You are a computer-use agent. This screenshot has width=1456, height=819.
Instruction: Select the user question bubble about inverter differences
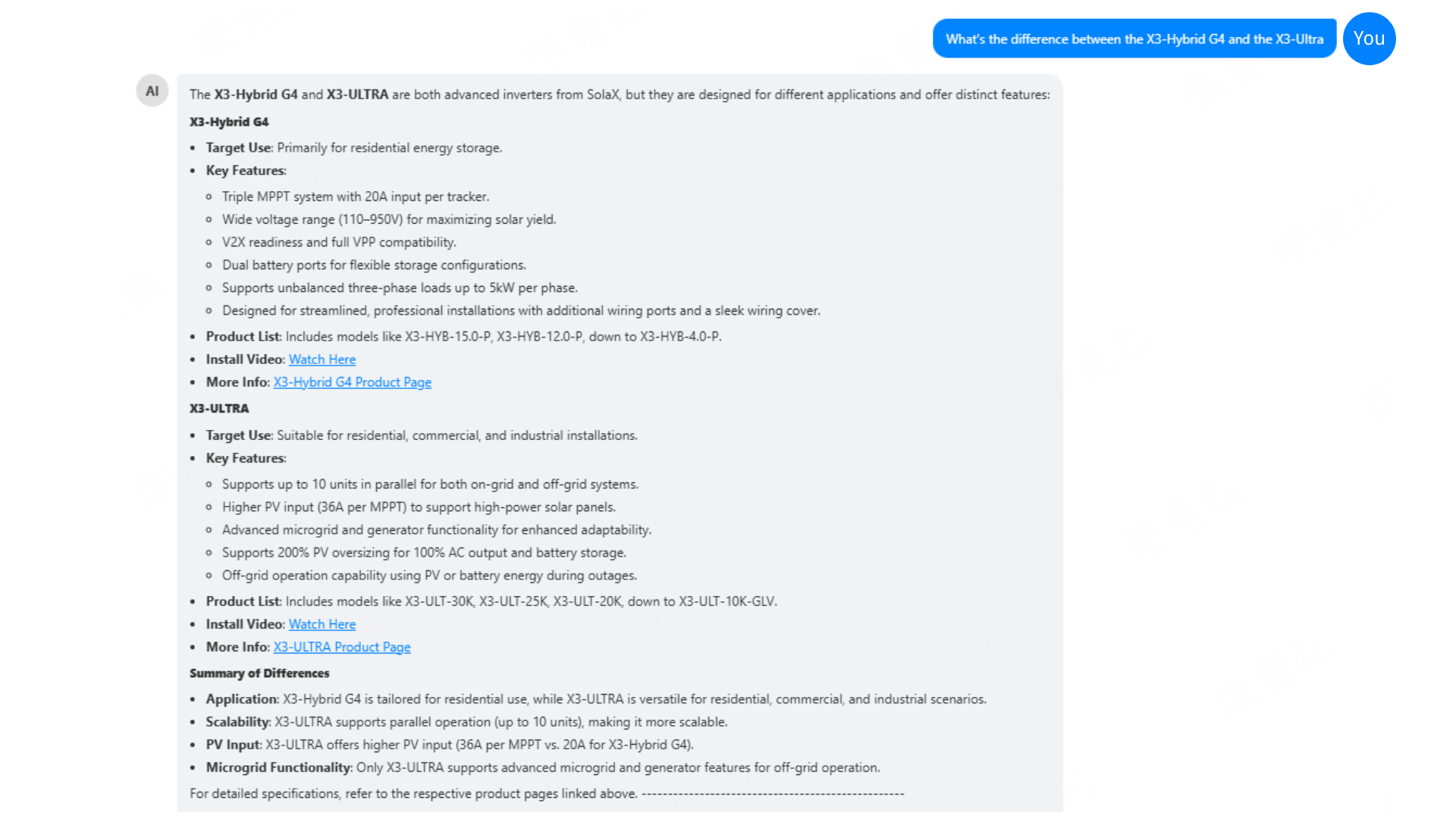tap(1133, 39)
